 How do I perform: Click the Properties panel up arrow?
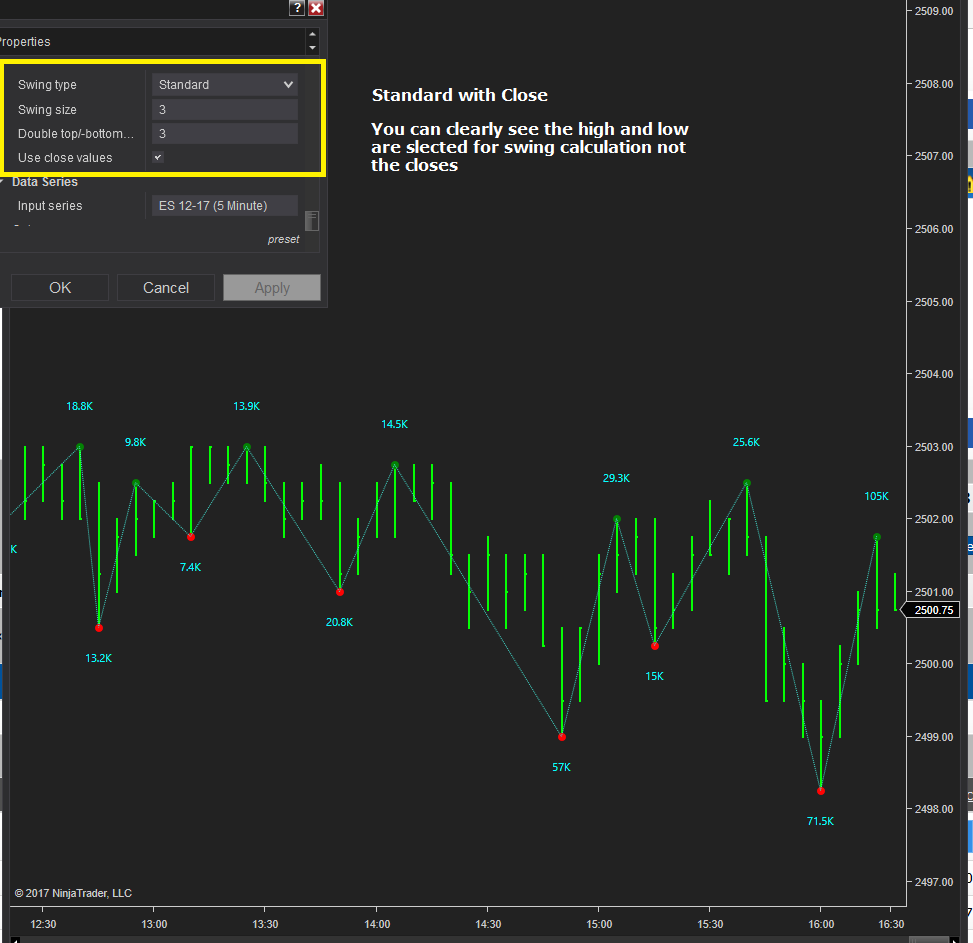tap(312, 34)
